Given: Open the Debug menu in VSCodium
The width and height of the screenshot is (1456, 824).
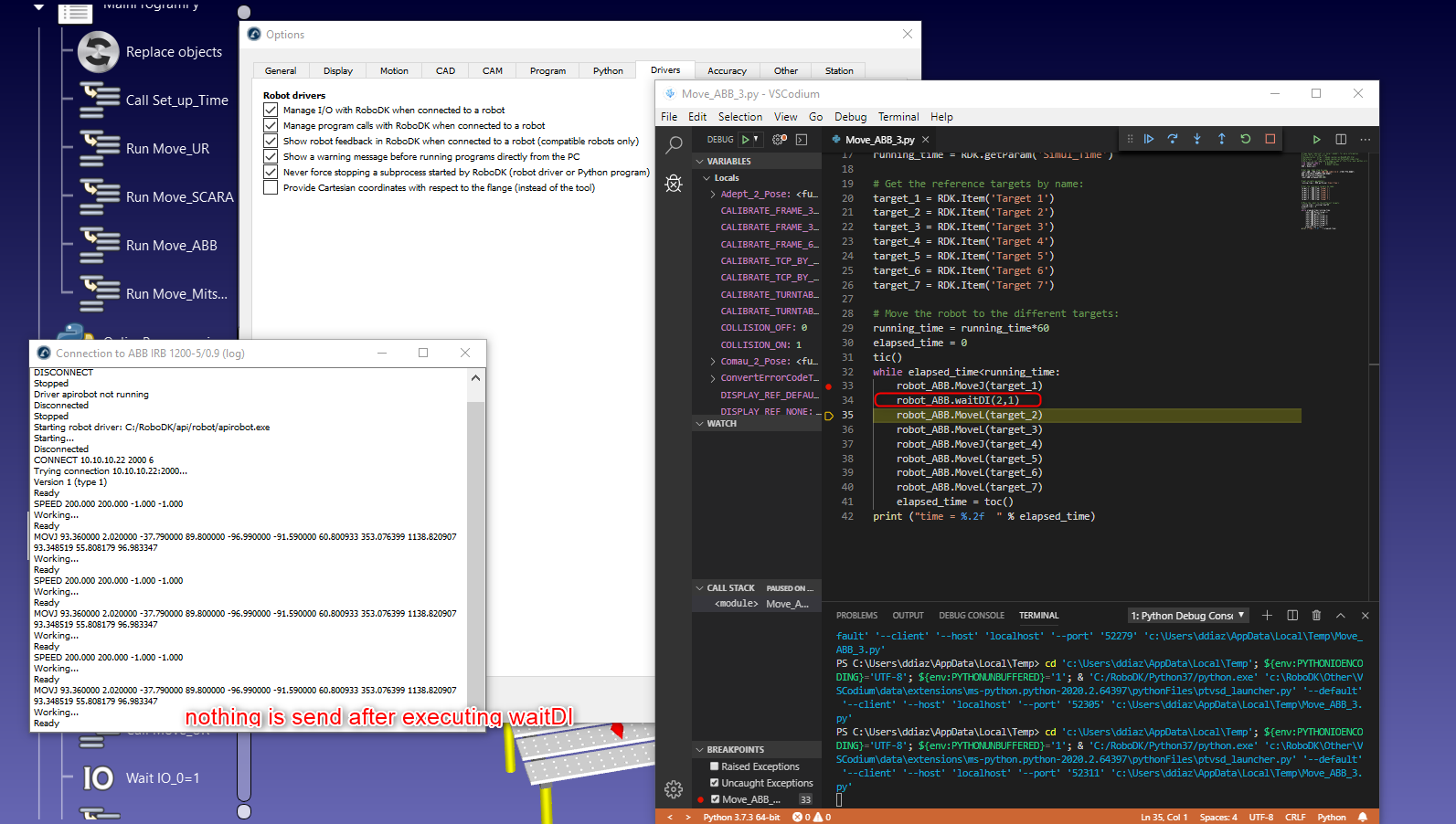Looking at the screenshot, I should coord(850,117).
